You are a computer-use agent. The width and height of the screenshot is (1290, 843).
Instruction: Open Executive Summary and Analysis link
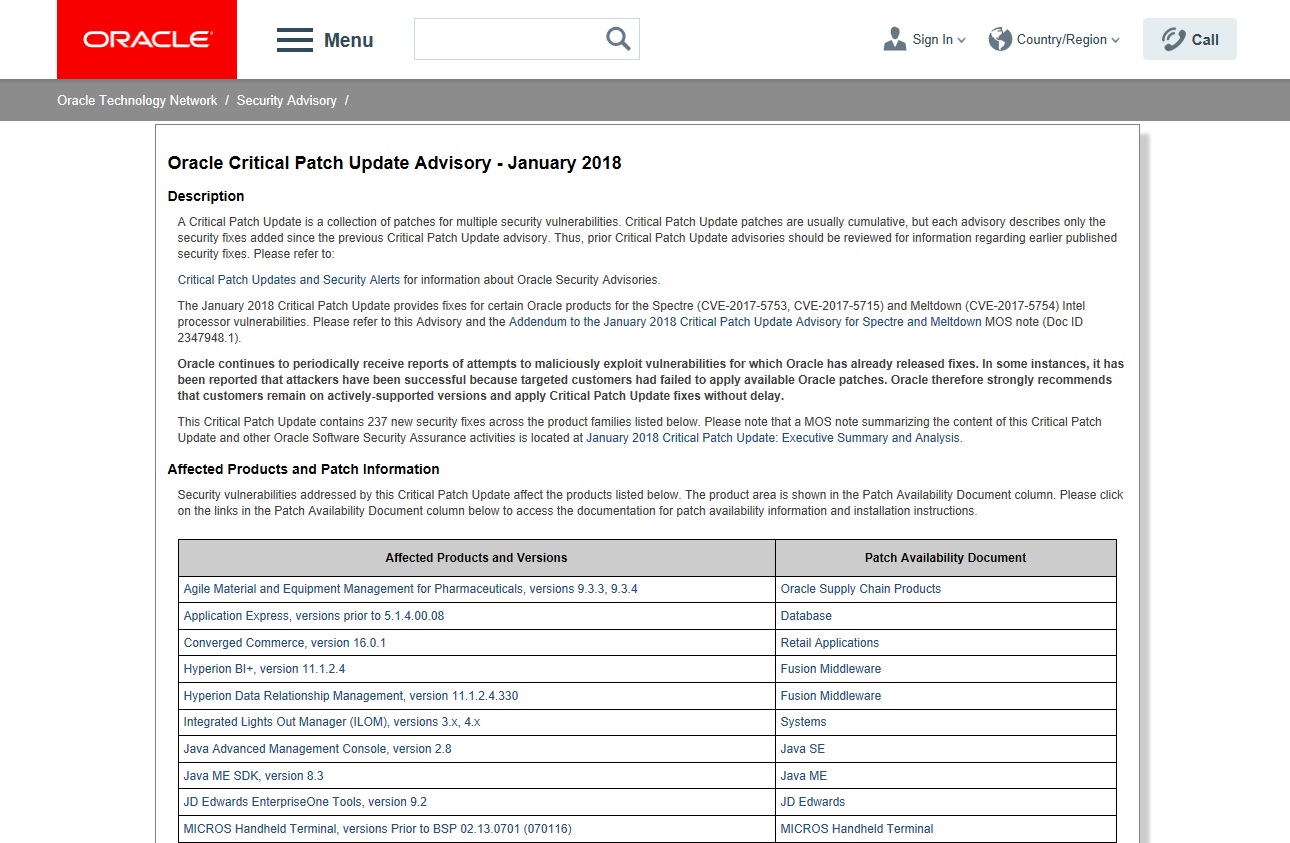point(773,438)
